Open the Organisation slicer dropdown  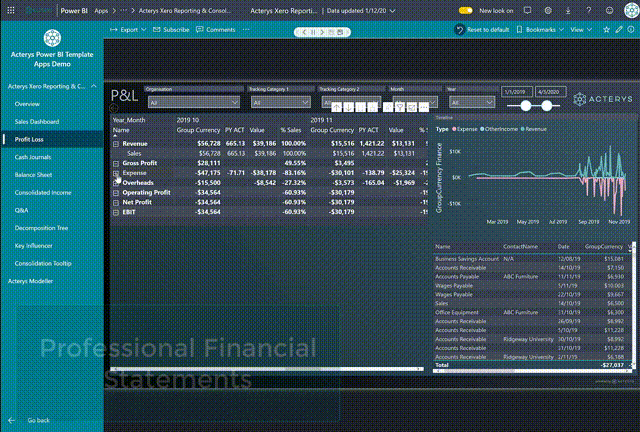194,102
